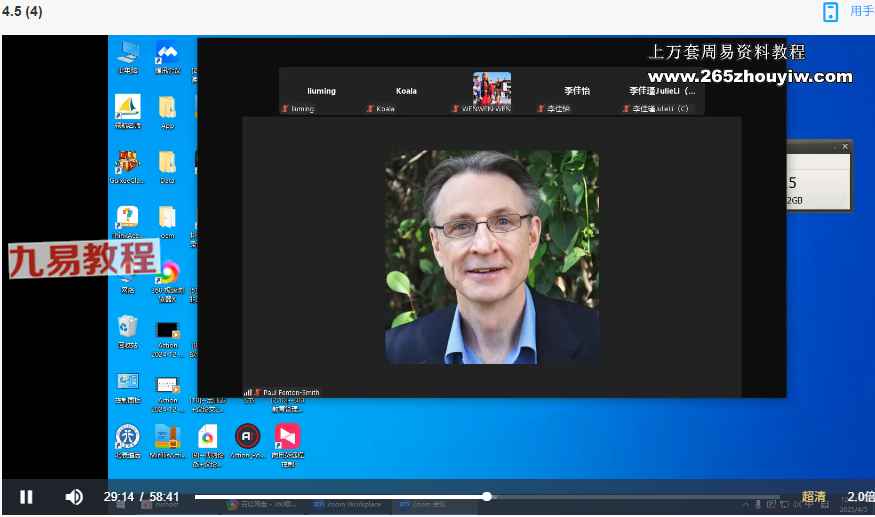This screenshot has height=517, width=875.
Task: Close the small popup window at right
Action: [845, 147]
